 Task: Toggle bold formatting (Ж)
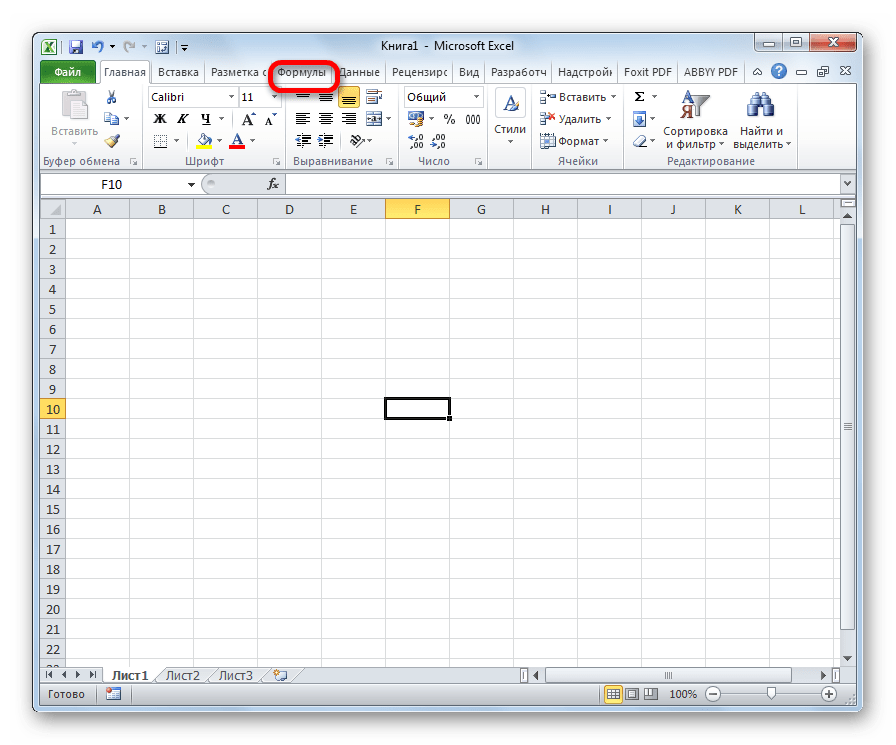[159, 119]
